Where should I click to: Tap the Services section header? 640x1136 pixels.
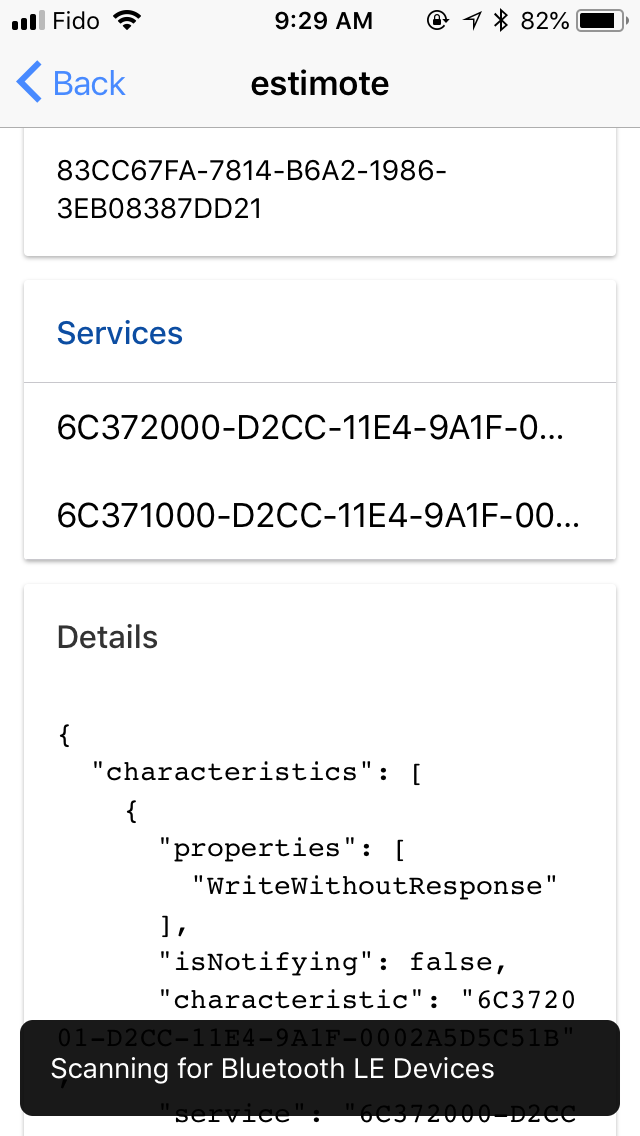point(120,333)
